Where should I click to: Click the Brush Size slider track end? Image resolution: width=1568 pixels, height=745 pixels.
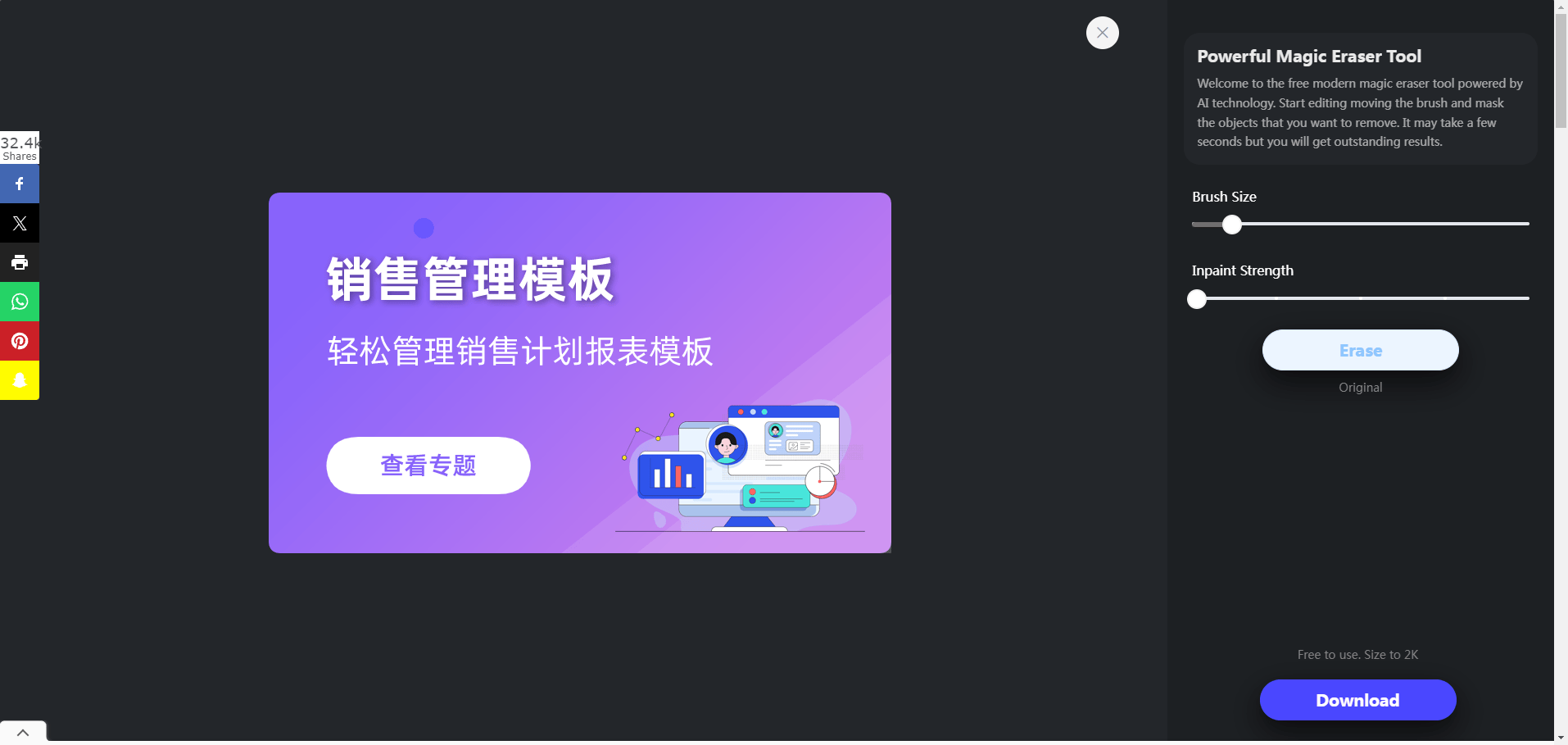[1525, 224]
